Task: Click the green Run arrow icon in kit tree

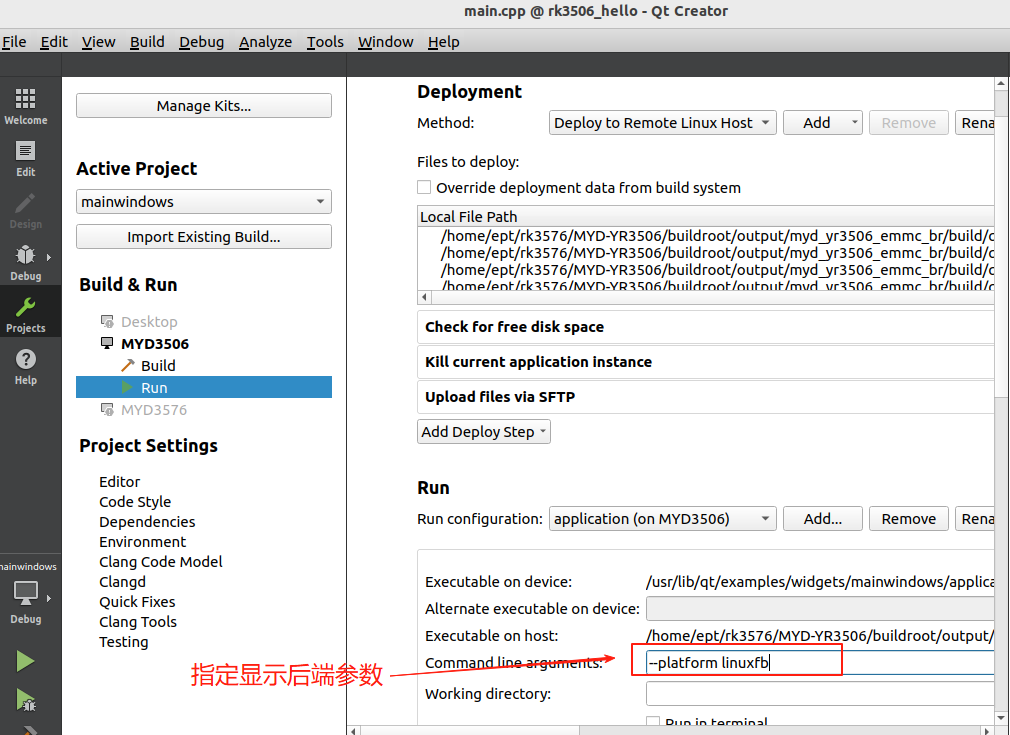Action: 128,387
